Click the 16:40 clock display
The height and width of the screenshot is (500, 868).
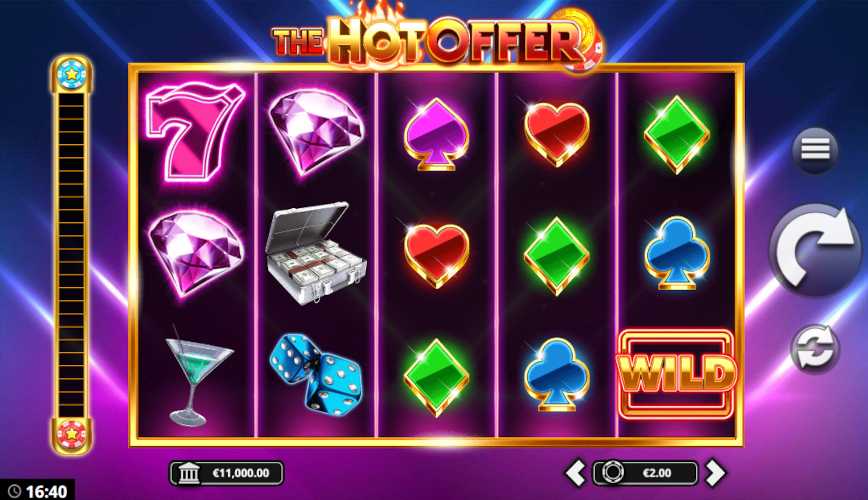[38, 491]
